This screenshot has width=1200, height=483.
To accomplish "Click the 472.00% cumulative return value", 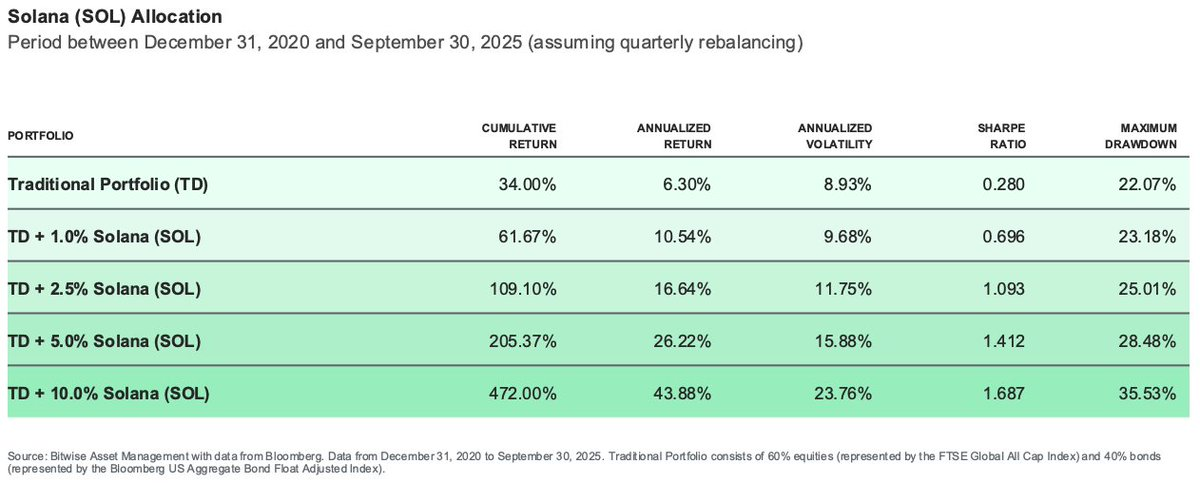I will coord(523,393).
